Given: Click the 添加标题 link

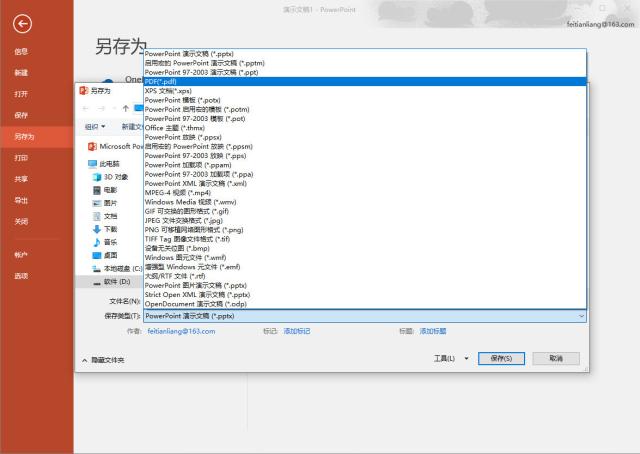Looking at the screenshot, I should [433, 331].
